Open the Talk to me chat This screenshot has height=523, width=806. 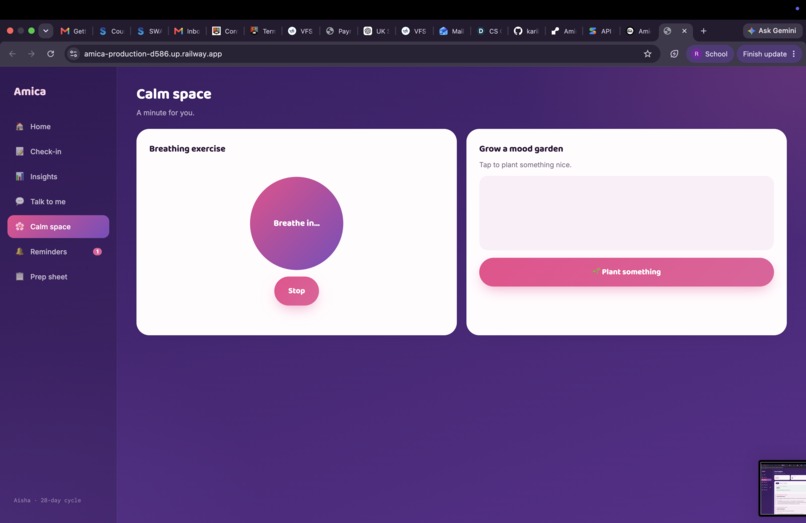point(58,202)
